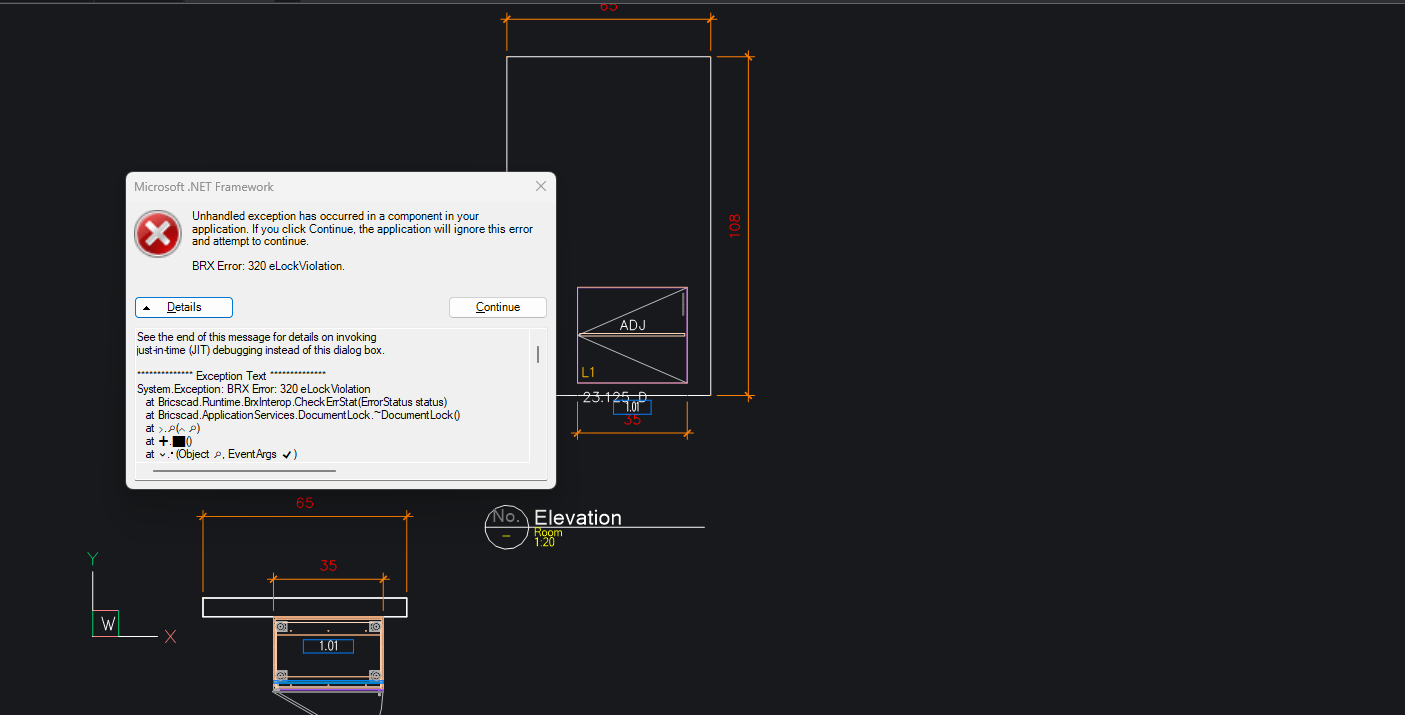Select the 108 vertical dimension text

[x=735, y=225]
